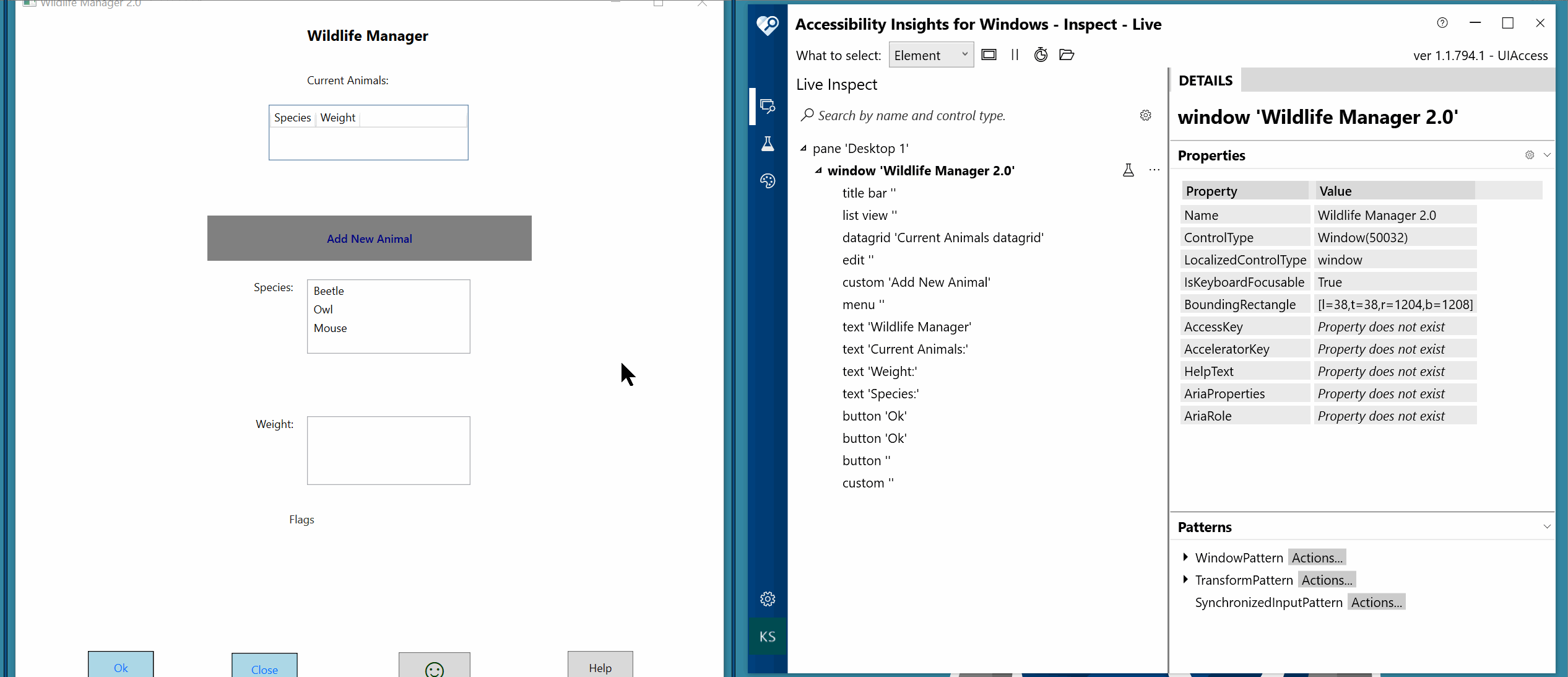Click Actions for SynchronizedInputPattern
This screenshot has width=1568, height=677.
point(1375,601)
